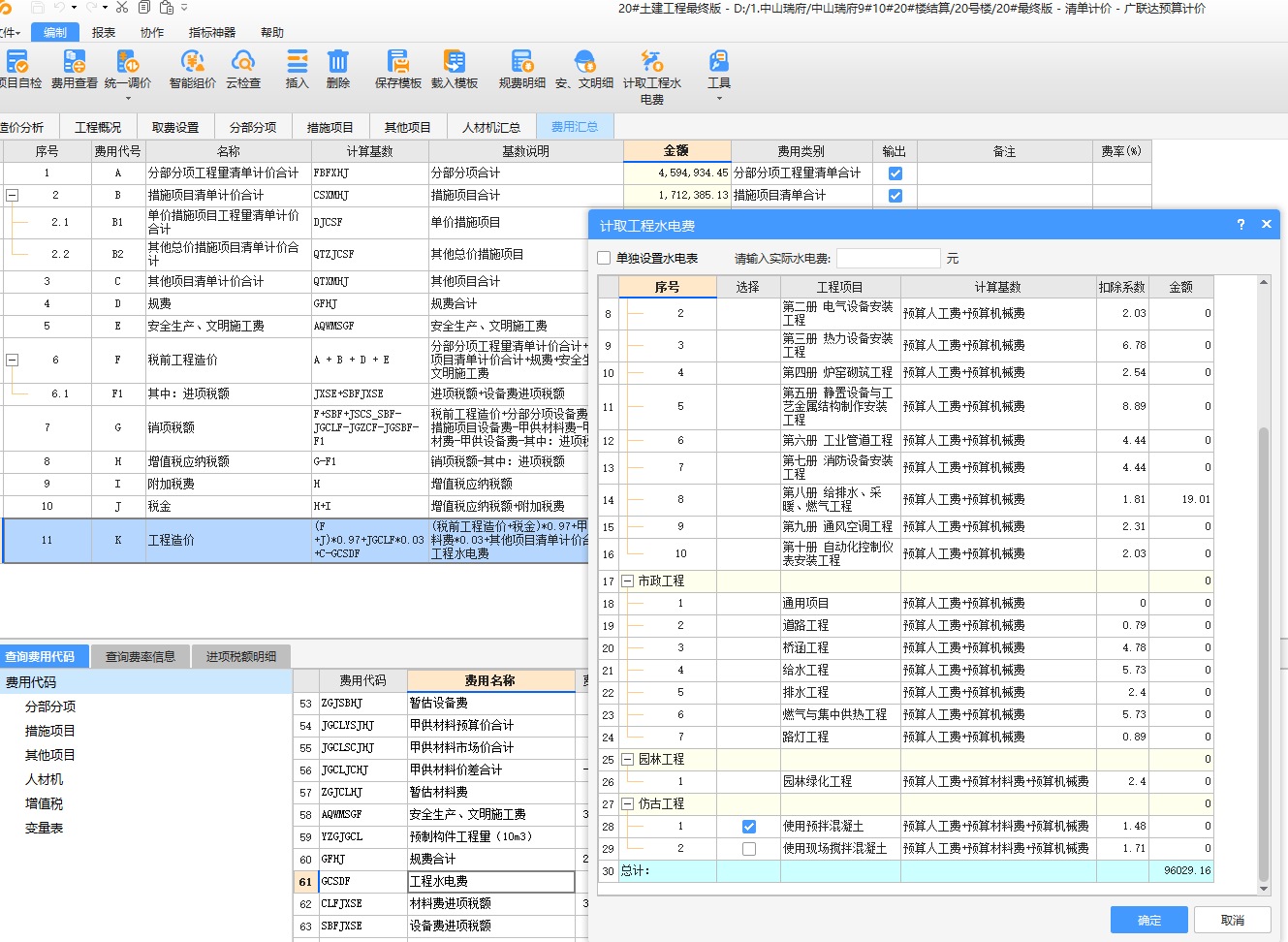The height and width of the screenshot is (942, 1288).
Task: Switch to the 分部分项 tab
Action: tap(253, 127)
